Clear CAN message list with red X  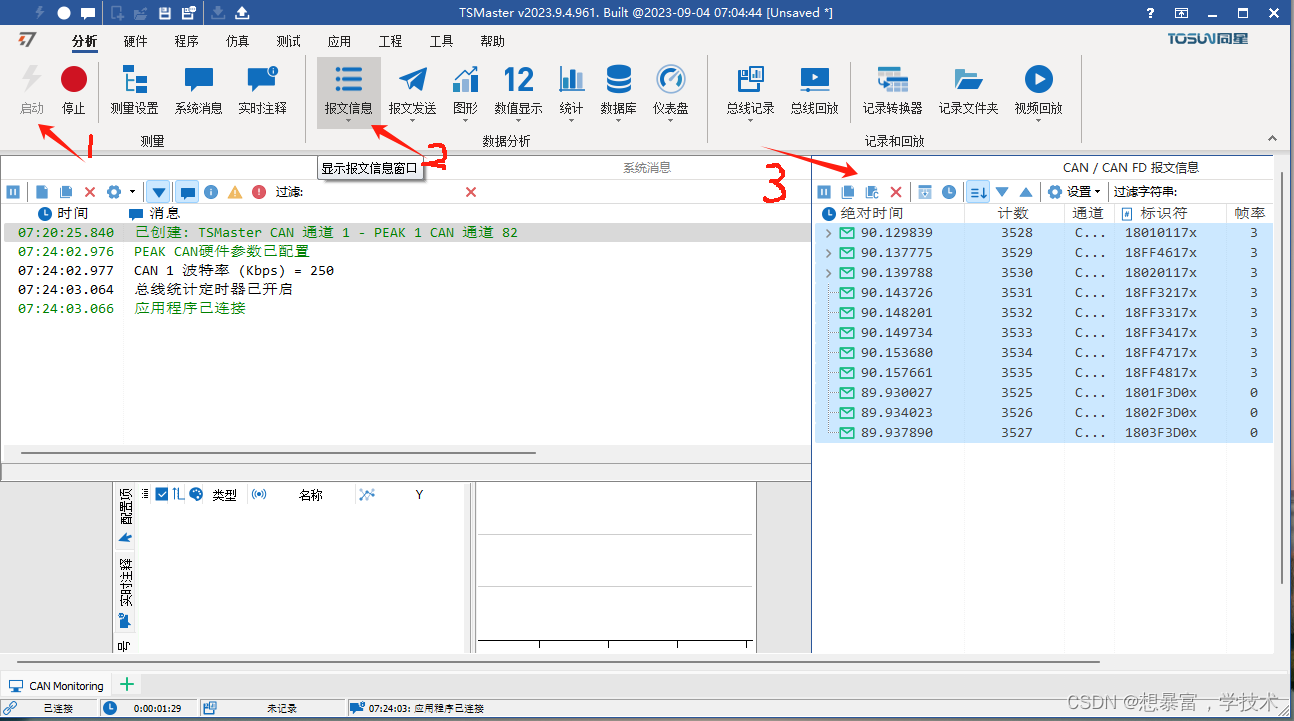[x=896, y=192]
